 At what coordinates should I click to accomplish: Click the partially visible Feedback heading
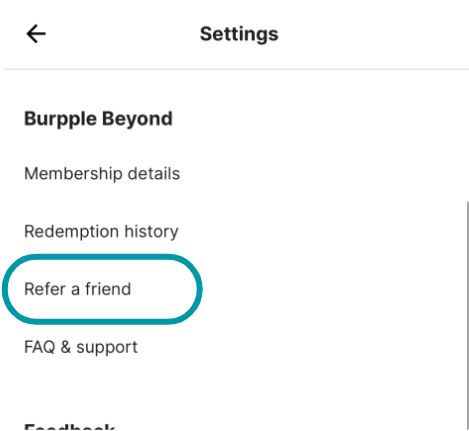click(70, 427)
